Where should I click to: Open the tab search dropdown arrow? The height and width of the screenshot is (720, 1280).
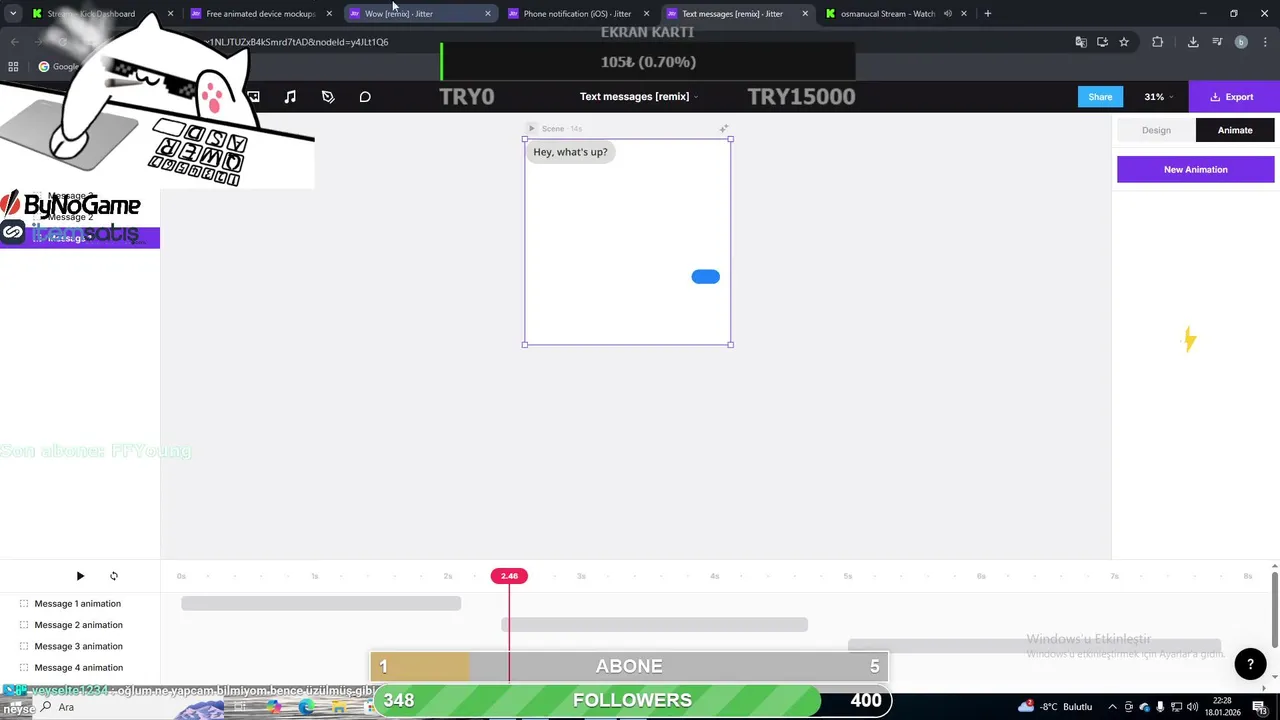pyautogui.click(x=13, y=14)
